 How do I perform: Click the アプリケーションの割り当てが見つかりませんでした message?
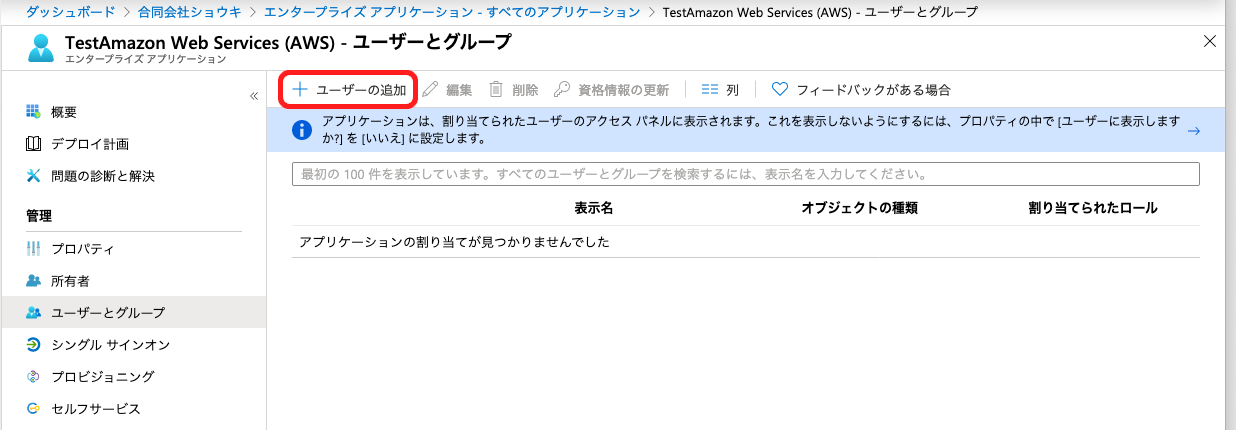tap(454, 243)
